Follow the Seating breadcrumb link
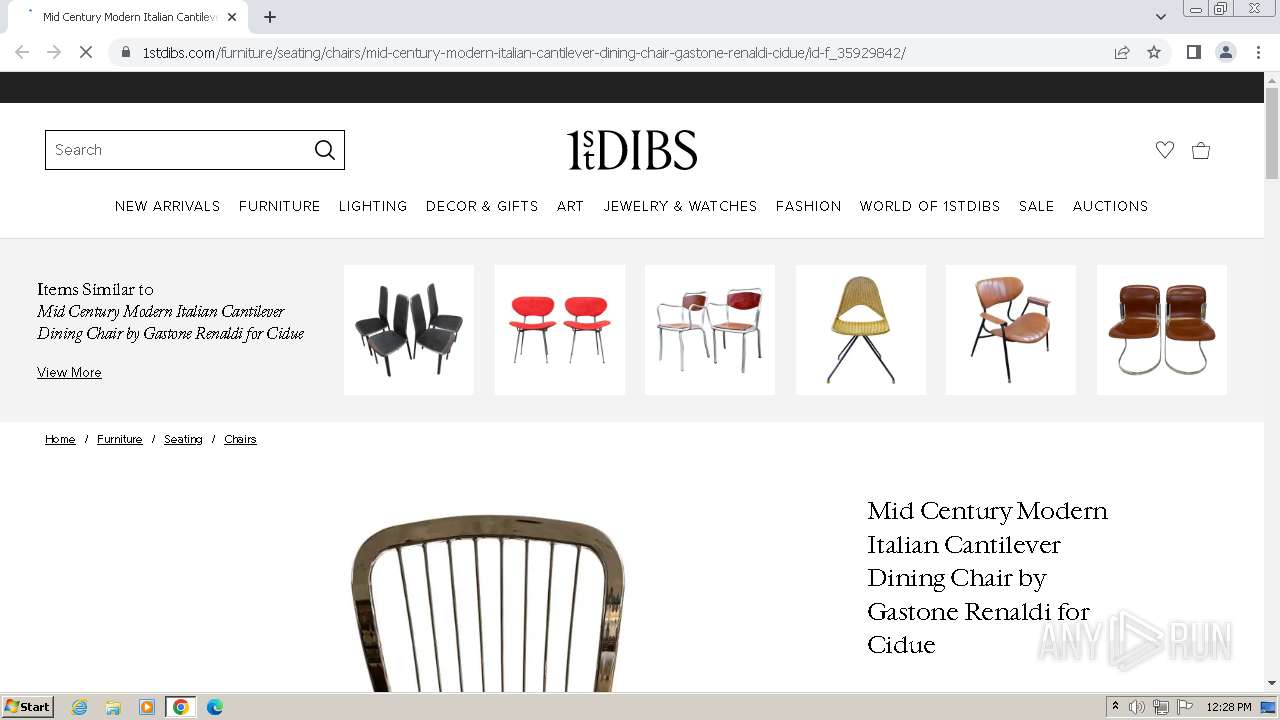 tap(183, 439)
